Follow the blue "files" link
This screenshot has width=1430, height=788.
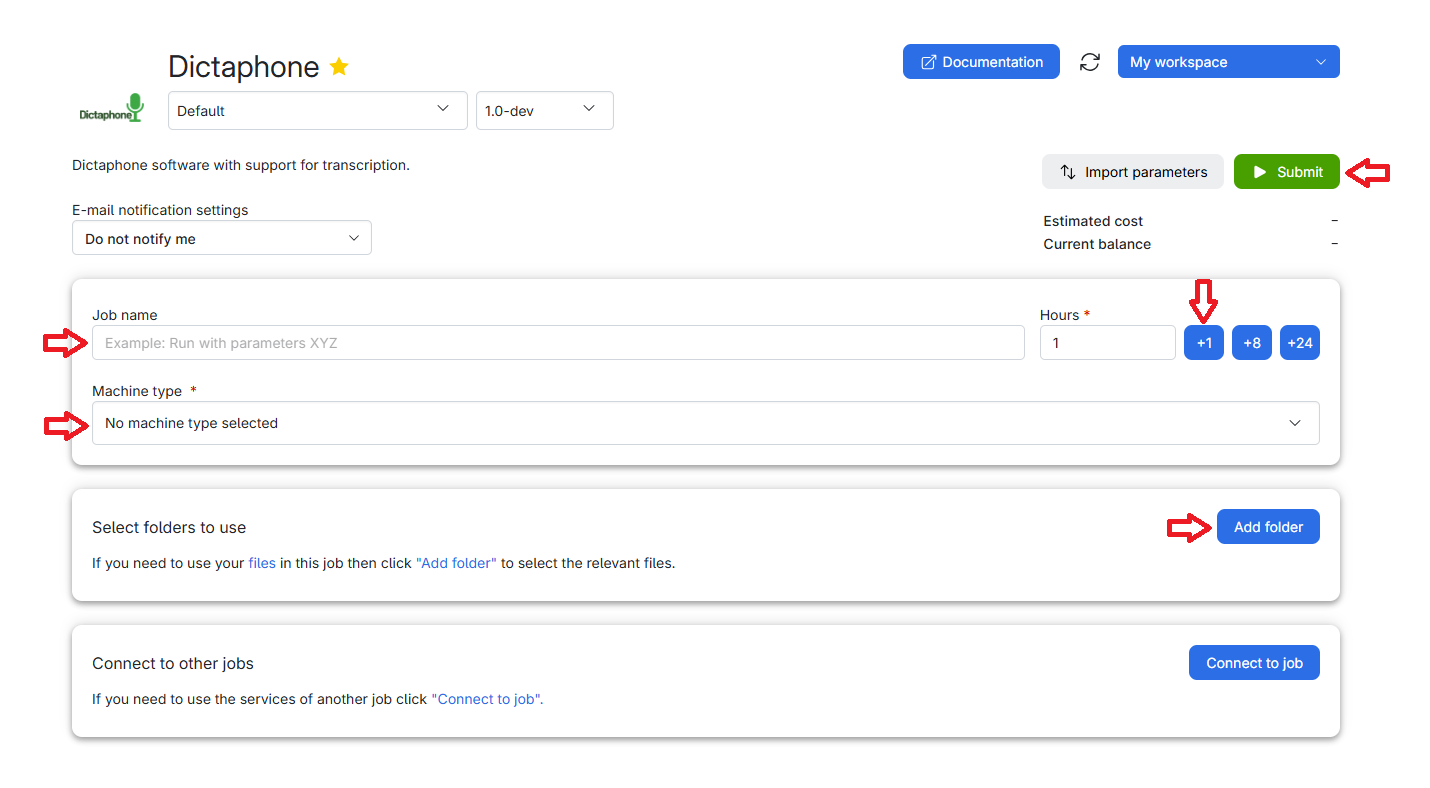click(262, 563)
